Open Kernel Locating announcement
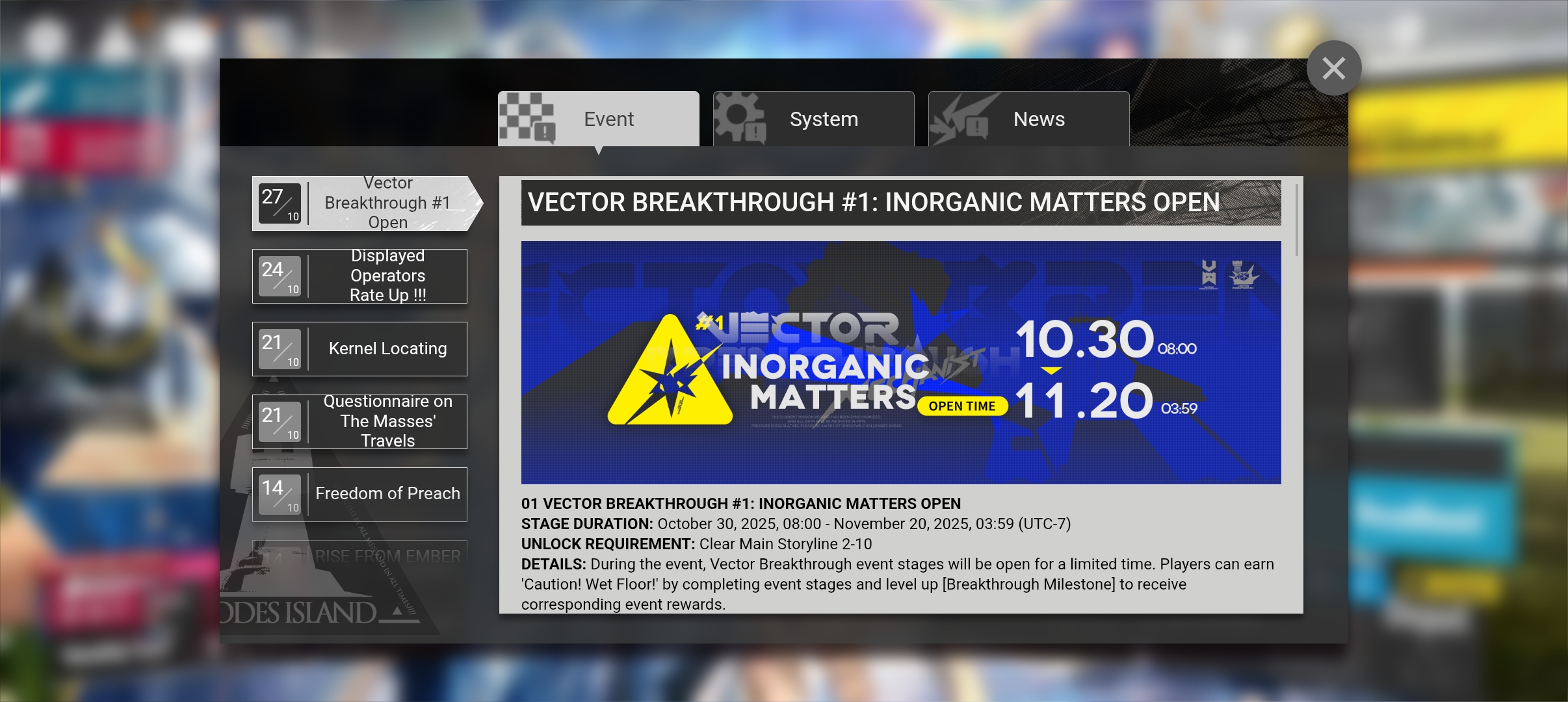 coord(387,349)
